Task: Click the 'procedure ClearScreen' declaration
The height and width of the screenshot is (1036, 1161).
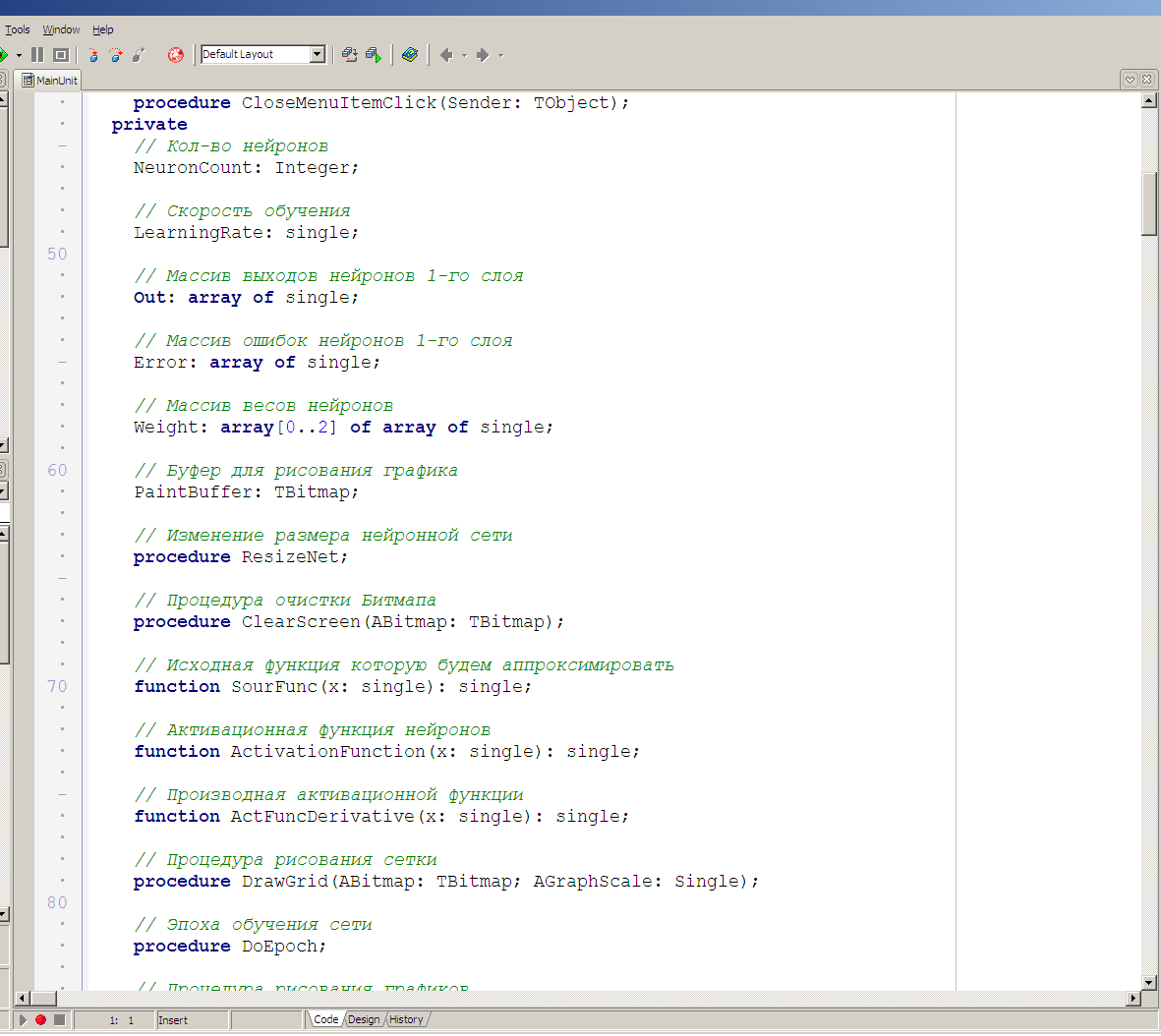Action: (x=349, y=622)
